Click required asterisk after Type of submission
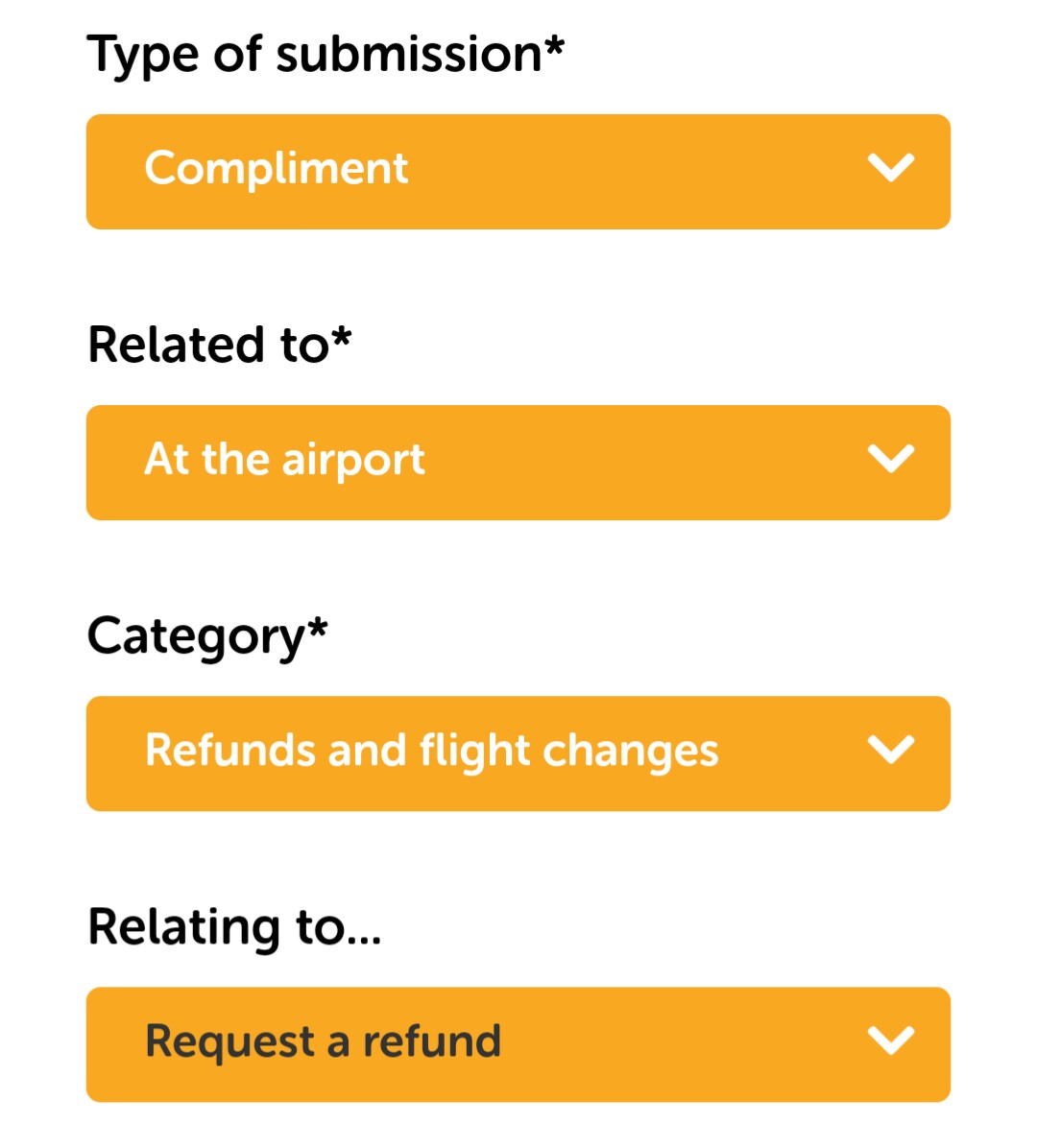Screen dimensions: 1037x1148 (554, 45)
